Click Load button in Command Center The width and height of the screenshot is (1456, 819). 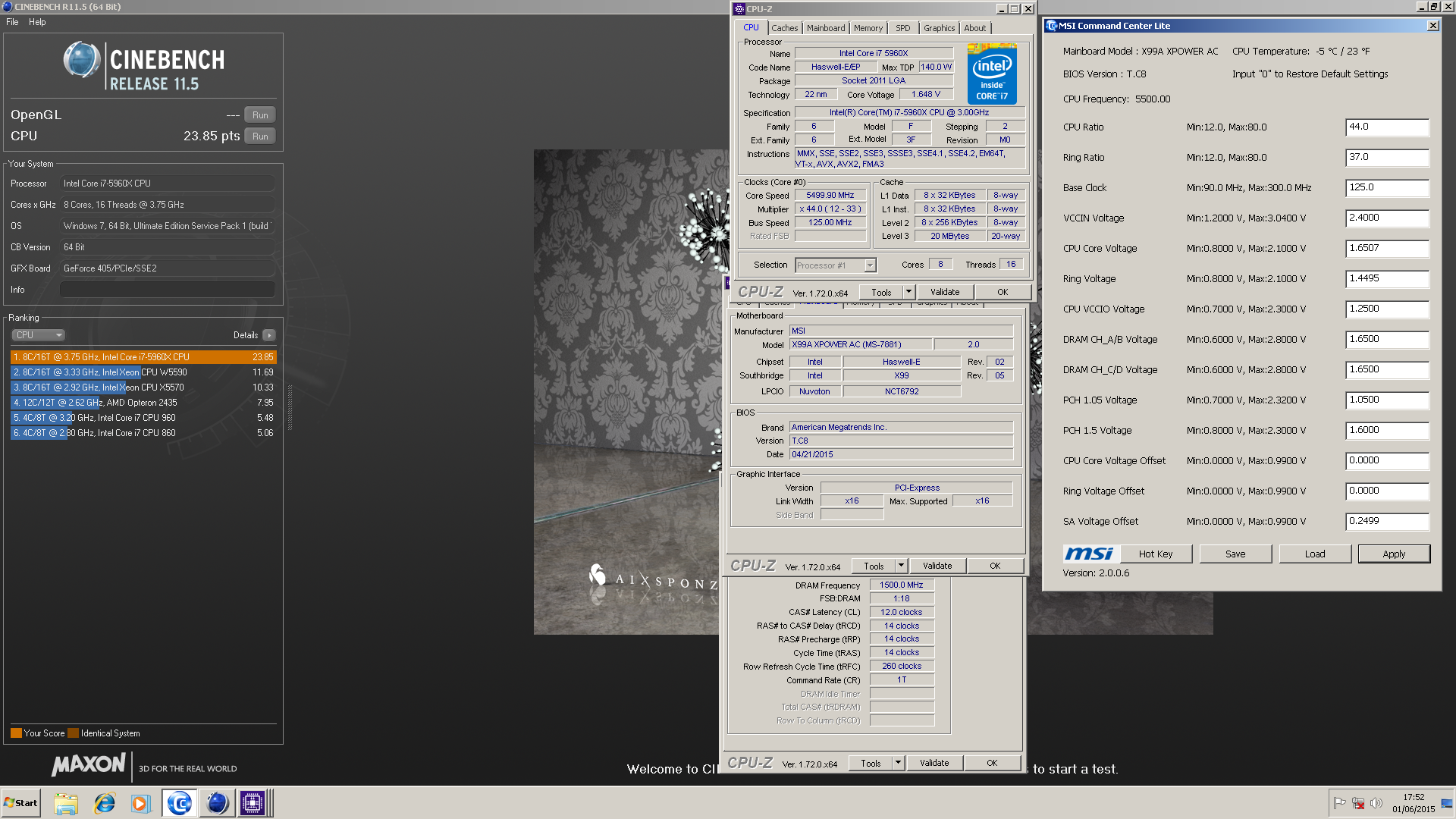pyautogui.click(x=1315, y=554)
